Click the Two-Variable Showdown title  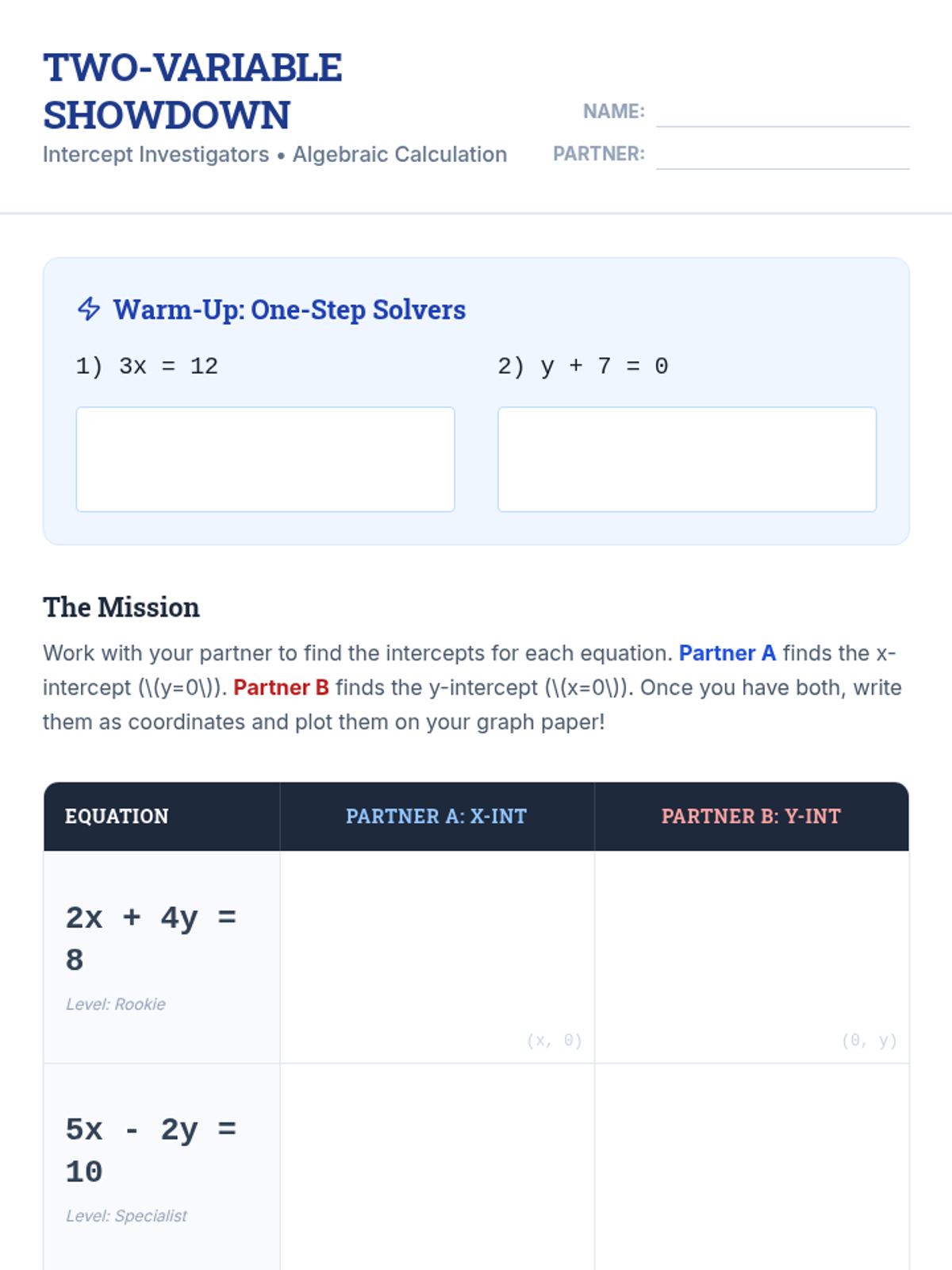click(193, 91)
